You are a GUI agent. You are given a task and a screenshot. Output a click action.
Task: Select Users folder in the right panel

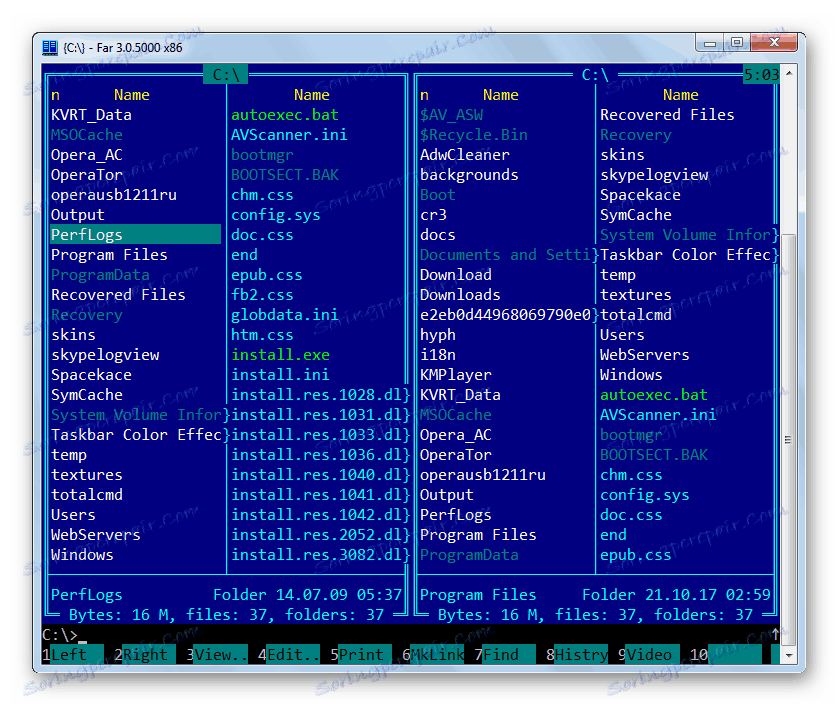tap(622, 335)
